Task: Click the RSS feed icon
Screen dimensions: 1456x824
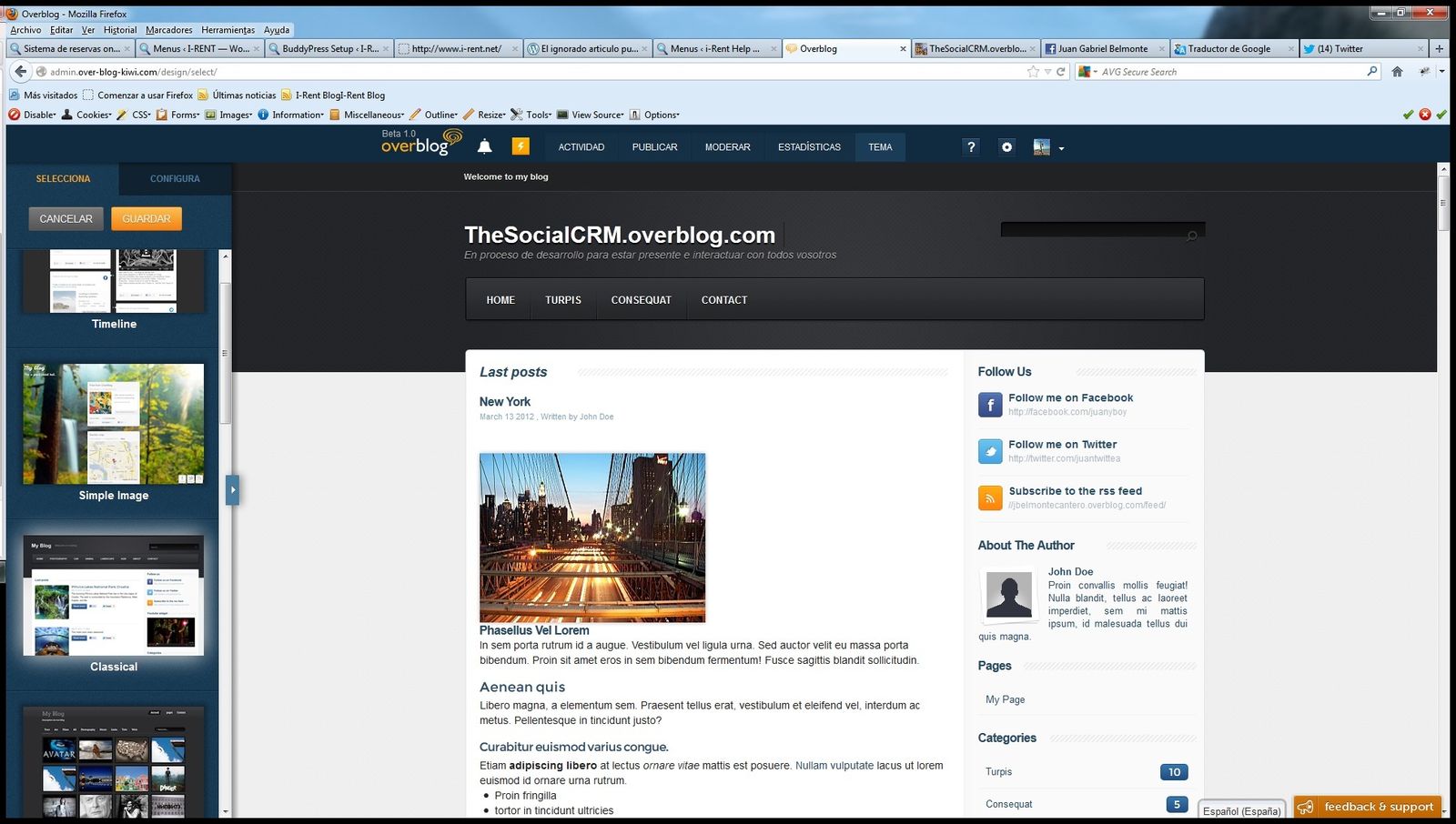Action: [x=990, y=497]
